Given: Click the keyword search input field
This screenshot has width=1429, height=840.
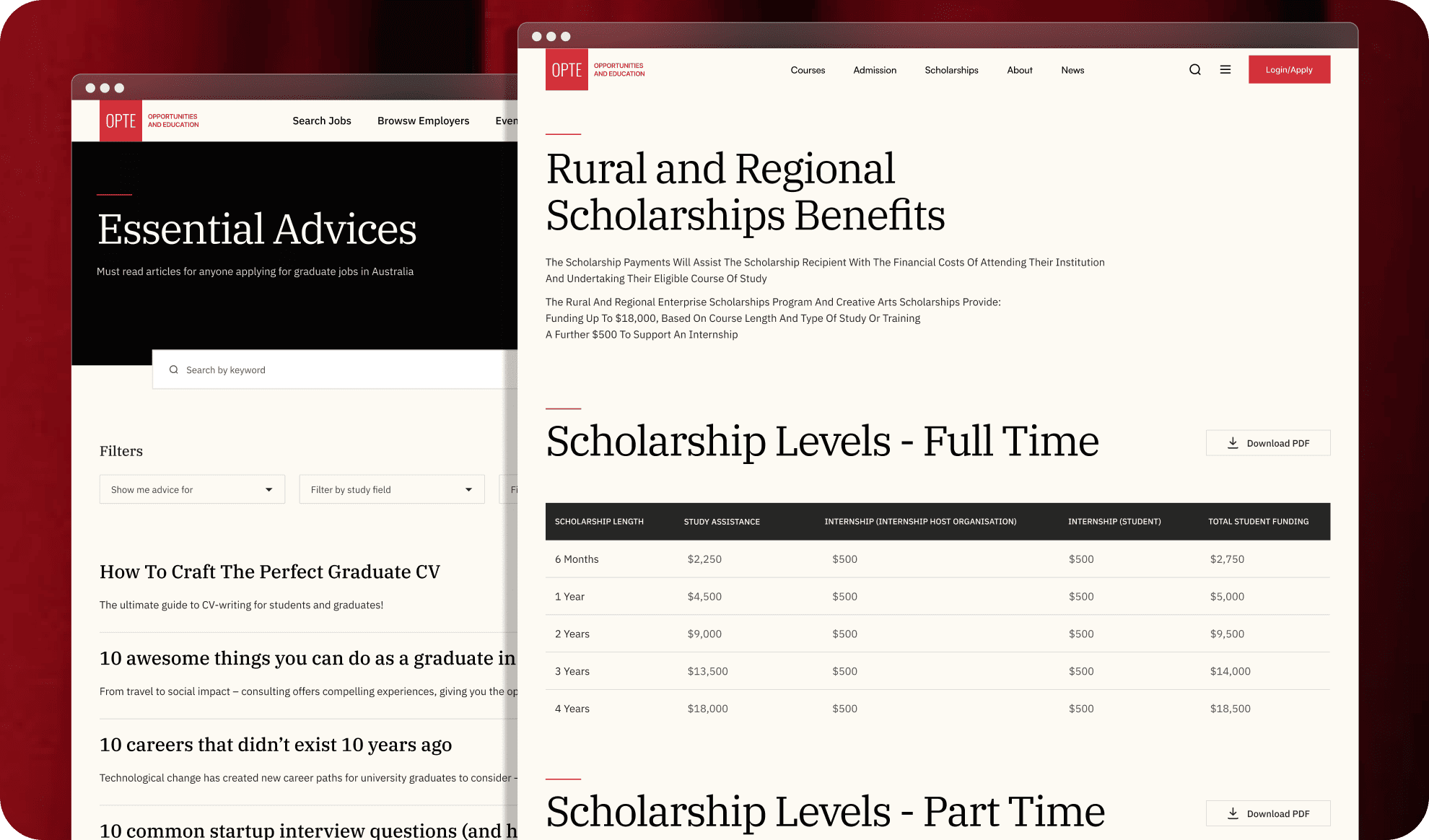Looking at the screenshot, I should 340,369.
